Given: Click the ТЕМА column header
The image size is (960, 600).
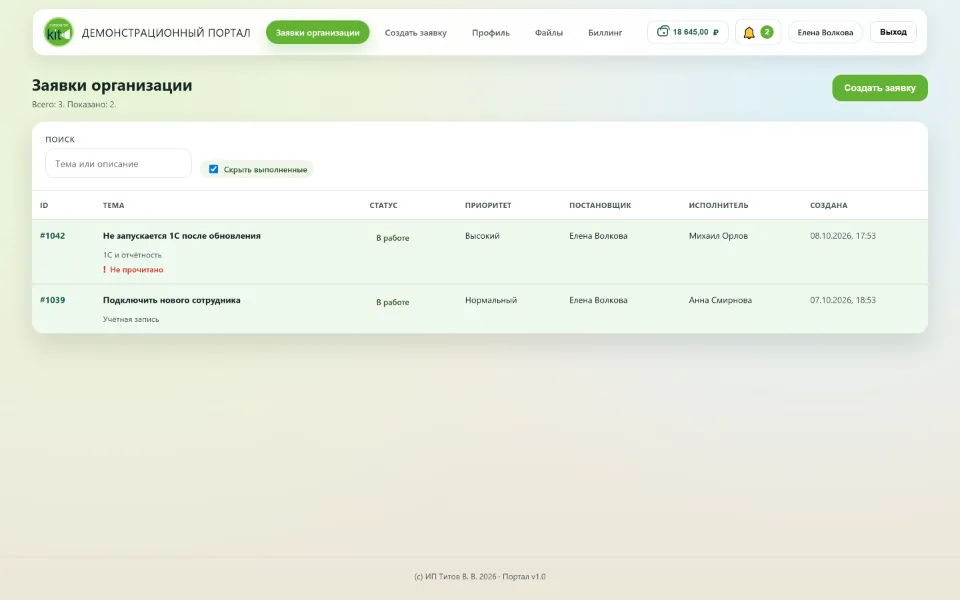Looking at the screenshot, I should (113, 205).
